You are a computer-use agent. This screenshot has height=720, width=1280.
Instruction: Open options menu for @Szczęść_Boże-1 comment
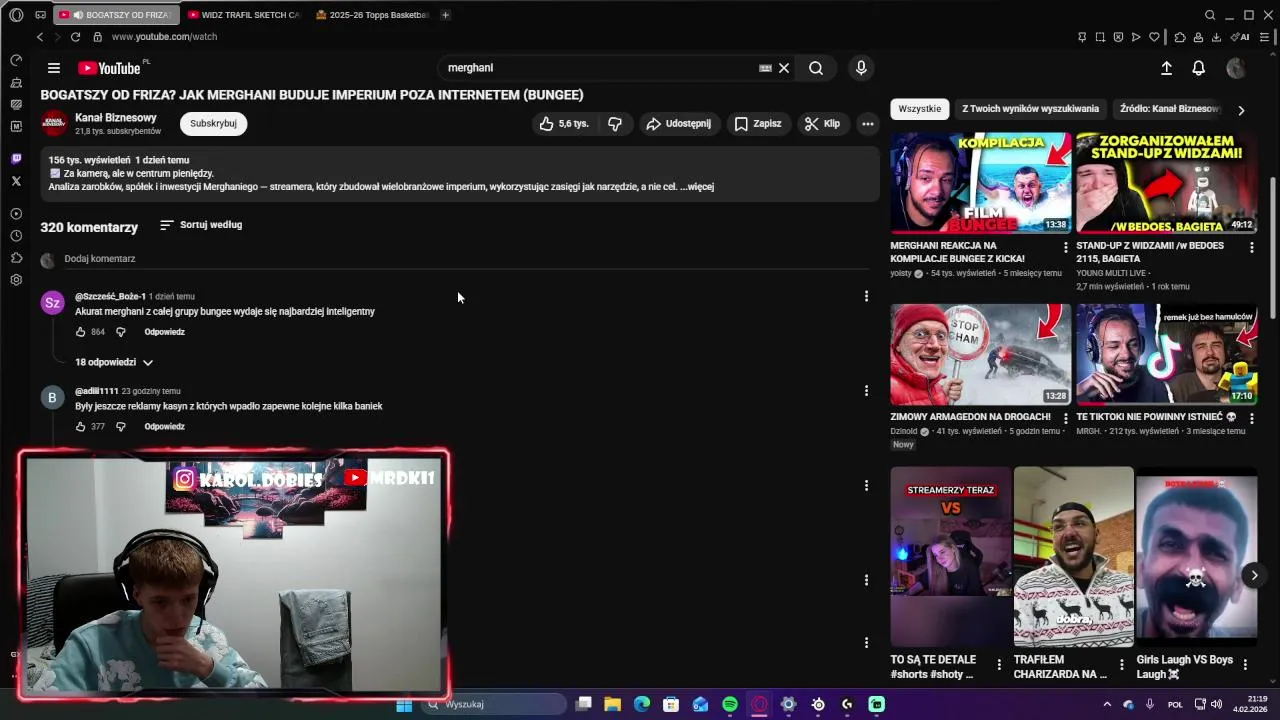[866, 296]
